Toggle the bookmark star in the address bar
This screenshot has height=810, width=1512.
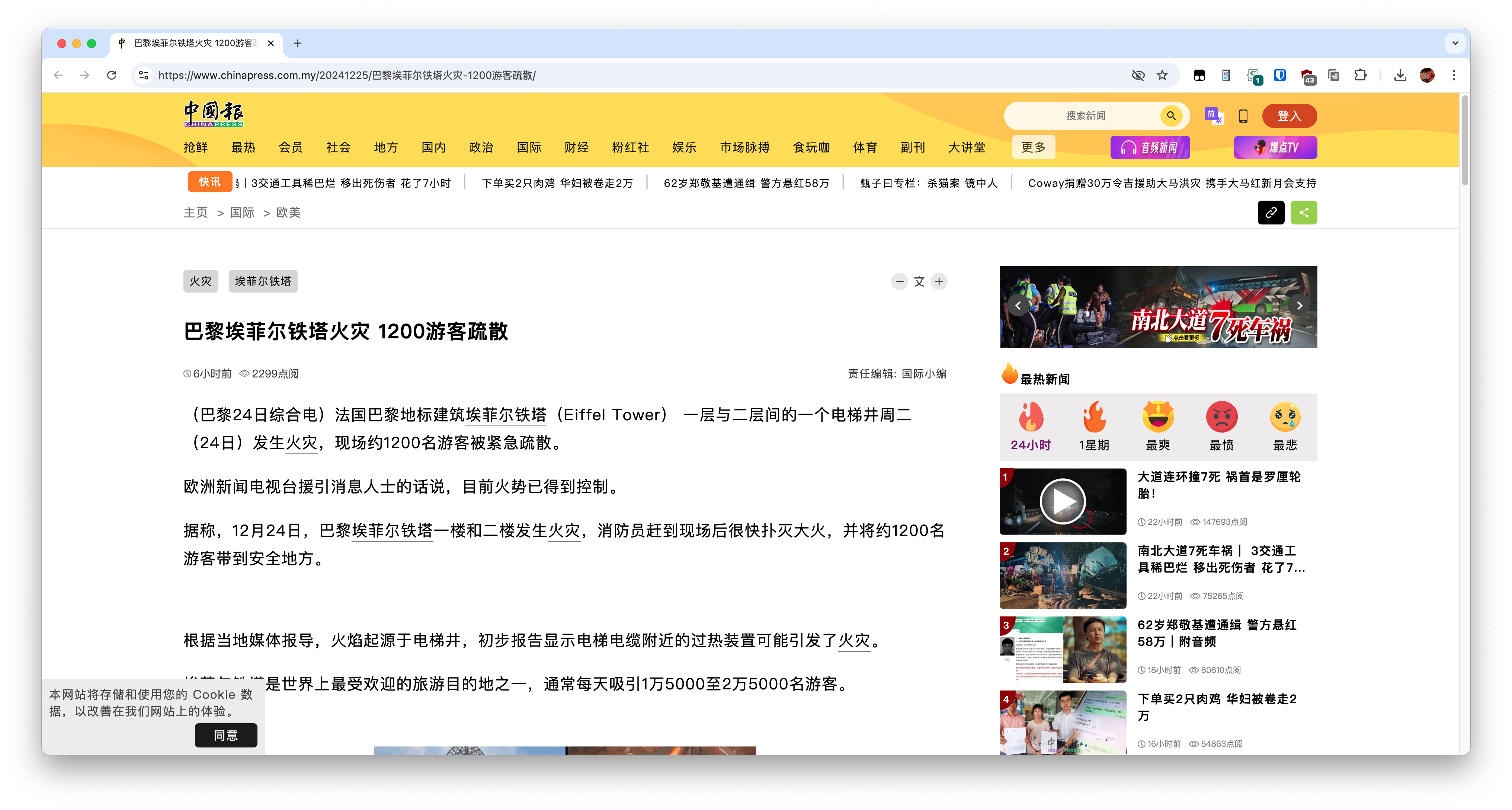pyautogui.click(x=1163, y=75)
